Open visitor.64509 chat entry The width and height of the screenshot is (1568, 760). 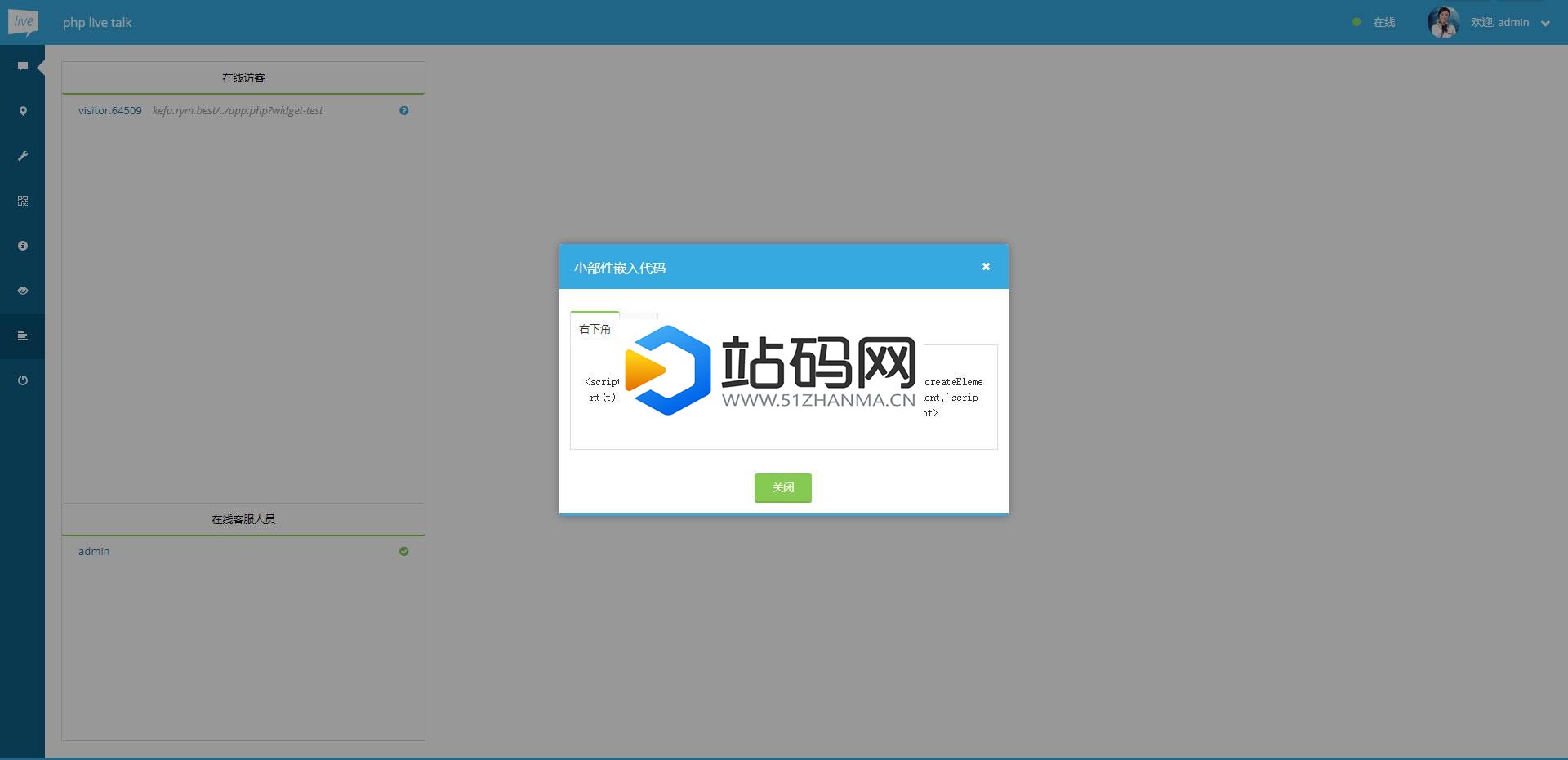pos(110,111)
